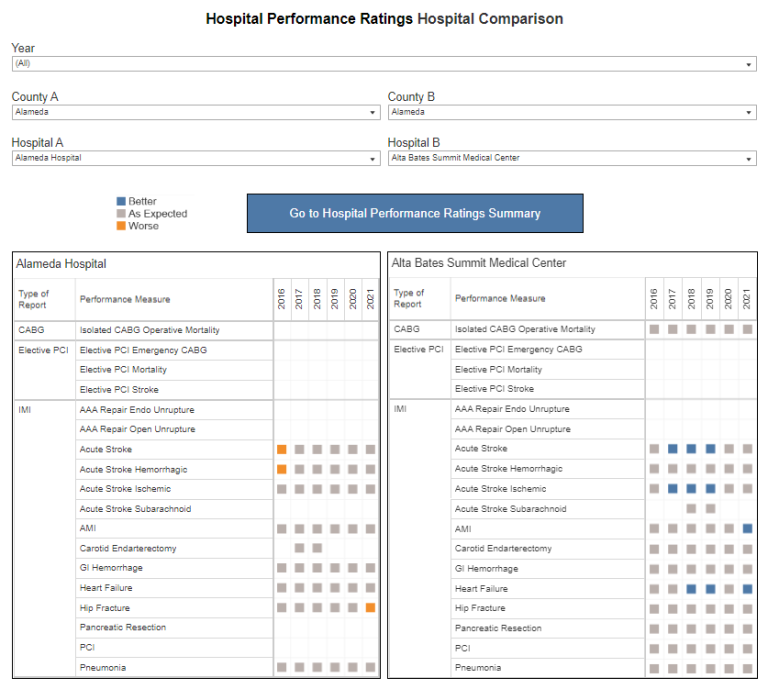Select Alameda Hospital's orange Hip Fracture 2021 mark
The height and width of the screenshot is (689, 768).
coord(371,608)
